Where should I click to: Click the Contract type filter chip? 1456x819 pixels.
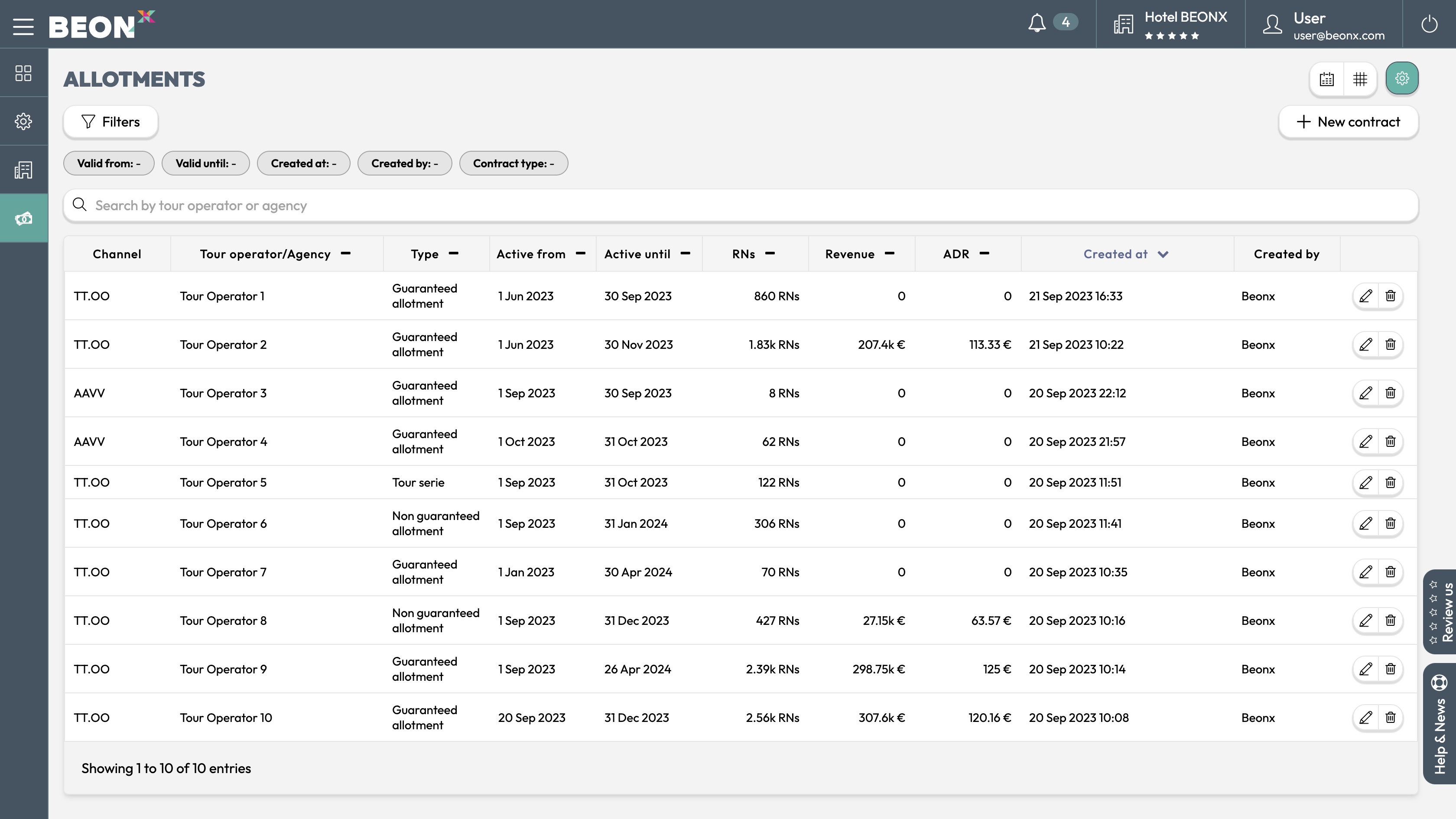[x=513, y=163]
